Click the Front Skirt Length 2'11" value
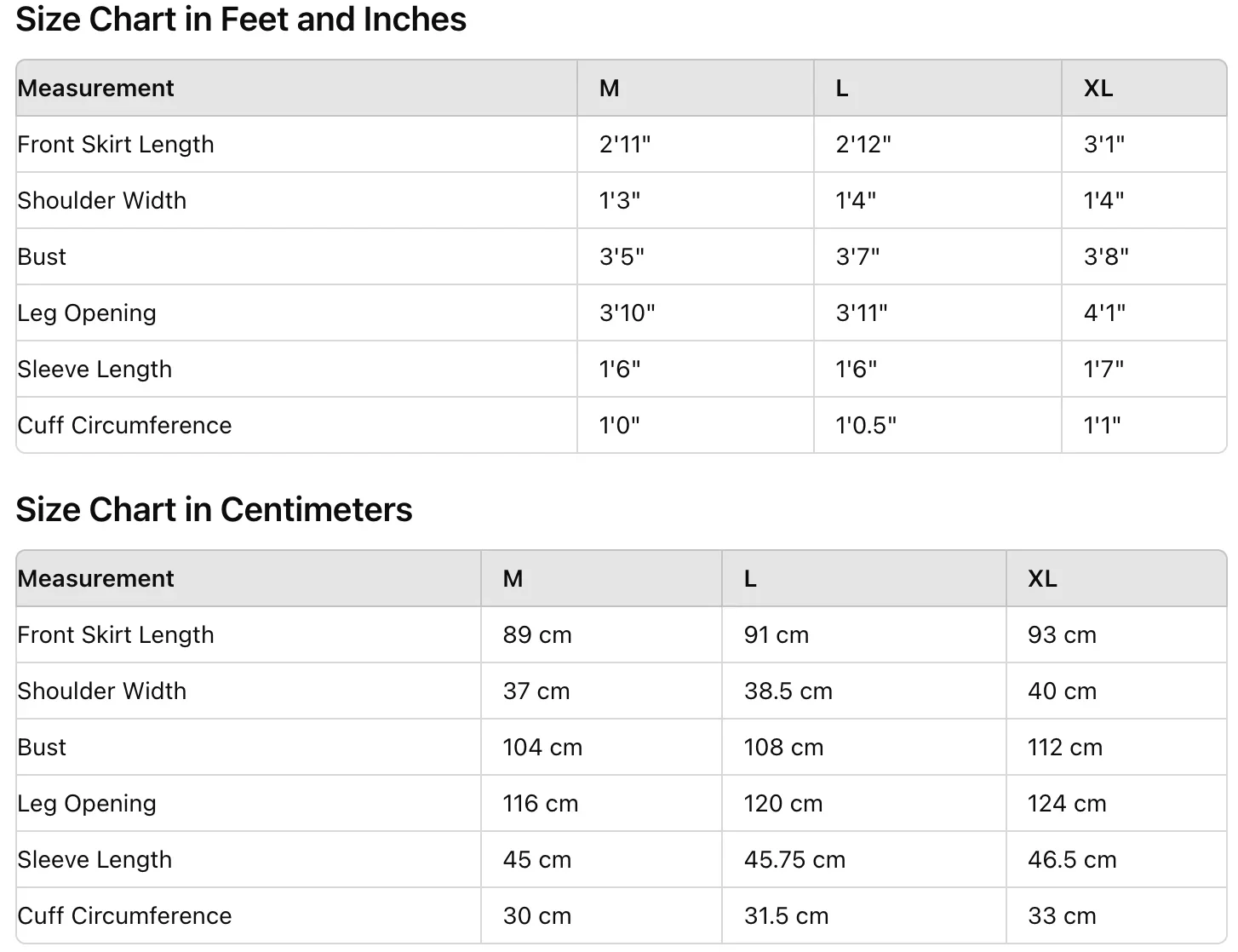 [x=624, y=144]
